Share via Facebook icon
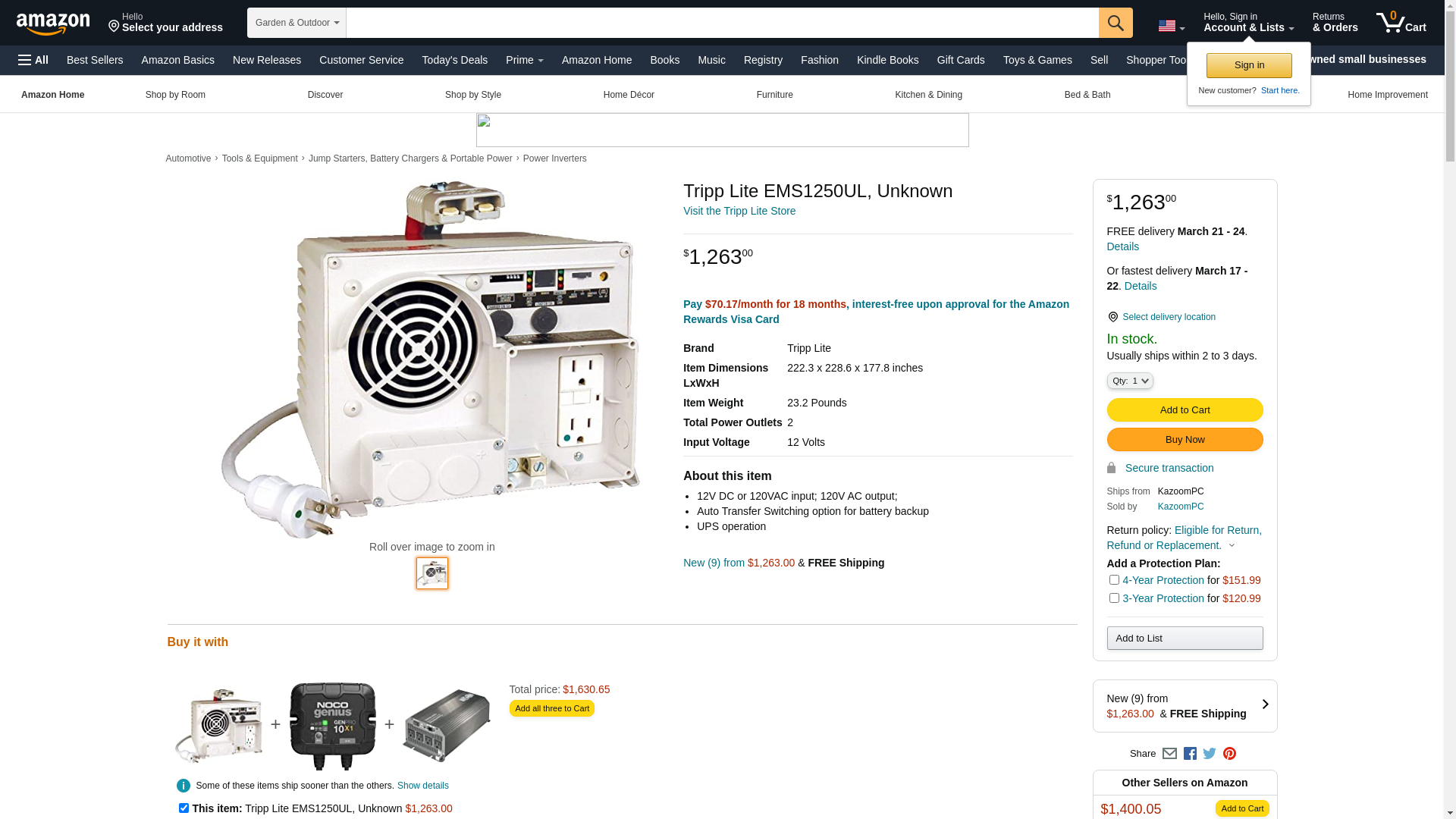 [x=1190, y=754]
